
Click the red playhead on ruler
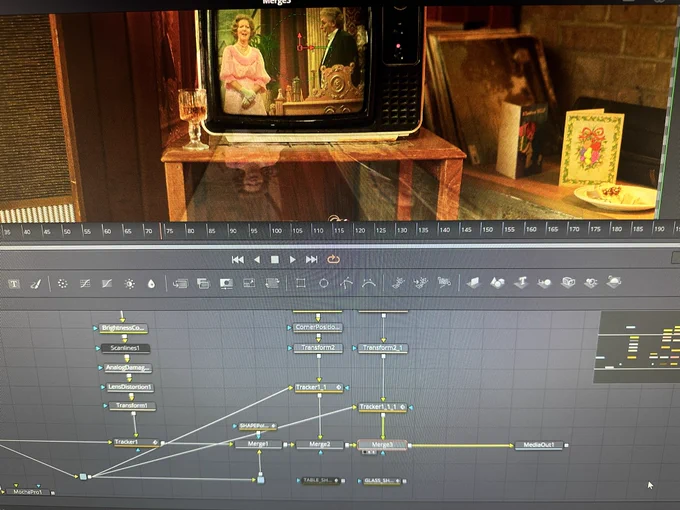click(x=161, y=231)
